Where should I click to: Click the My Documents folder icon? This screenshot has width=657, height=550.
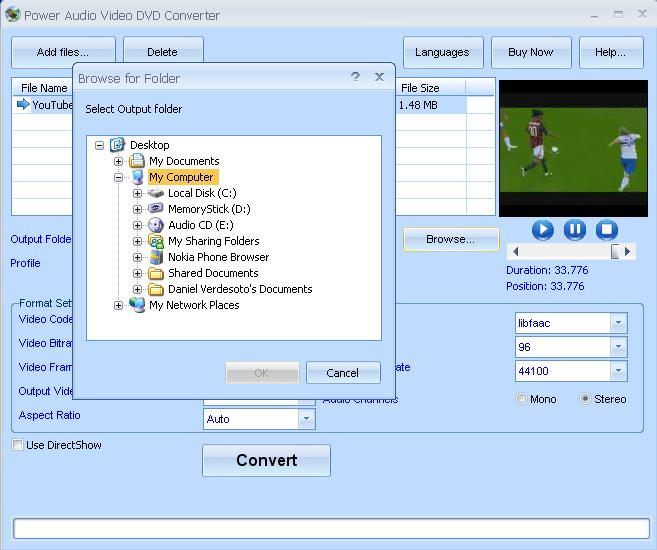pos(137,161)
